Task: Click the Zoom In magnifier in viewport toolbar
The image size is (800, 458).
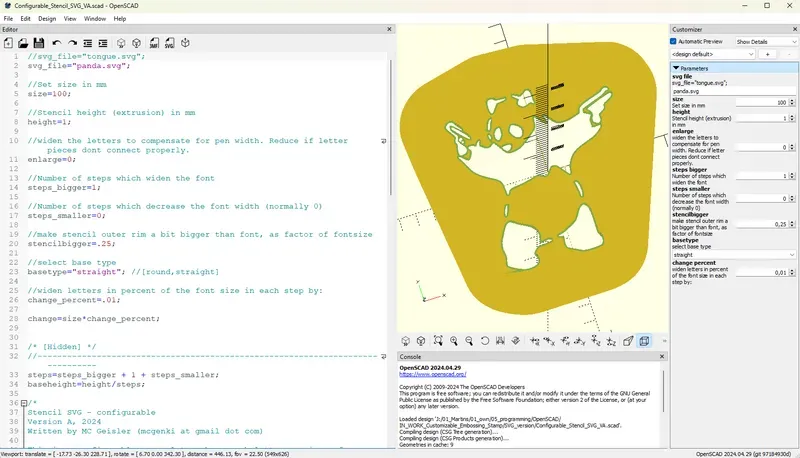Action: point(454,341)
